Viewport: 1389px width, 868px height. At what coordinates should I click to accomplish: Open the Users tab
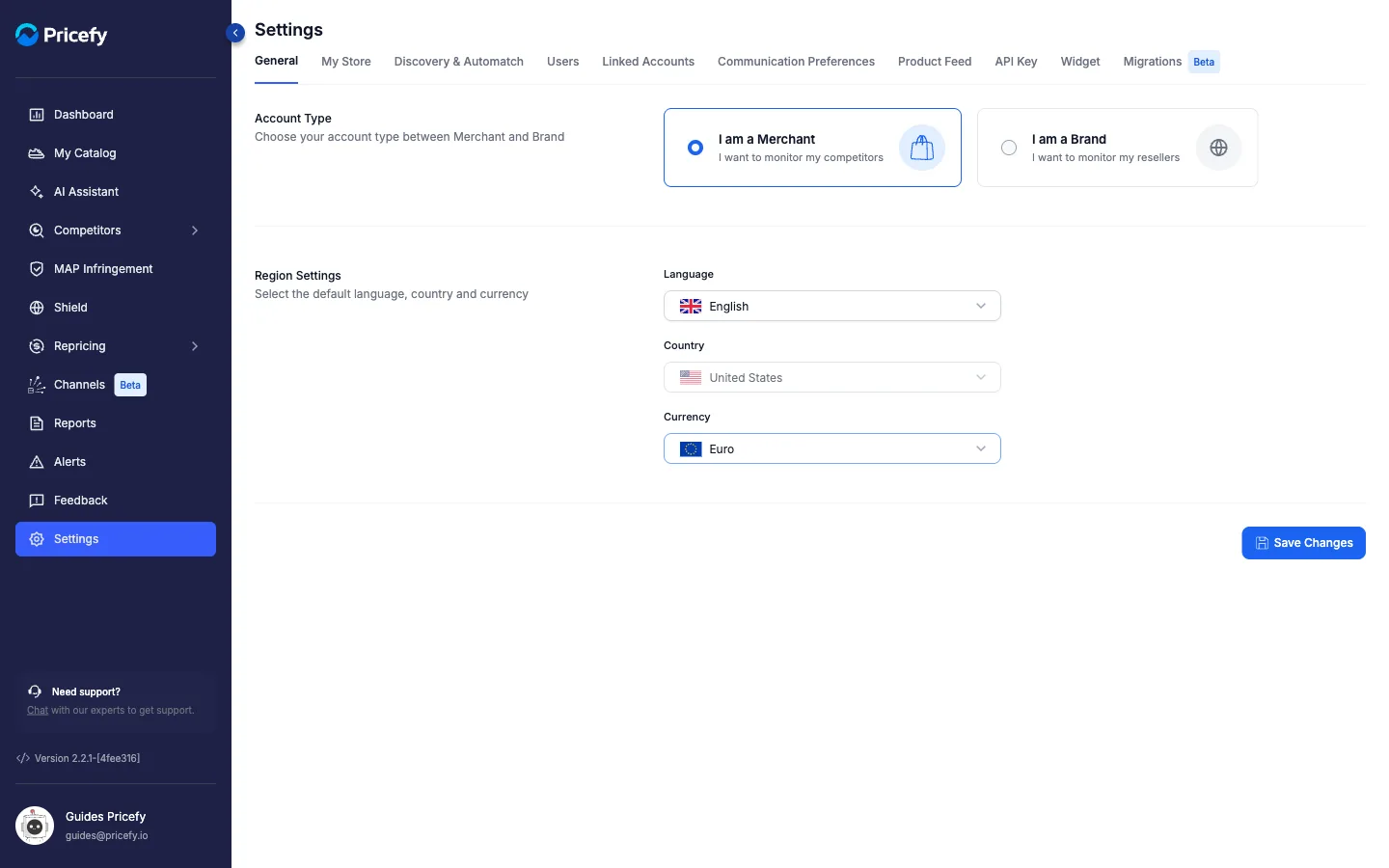point(563,62)
